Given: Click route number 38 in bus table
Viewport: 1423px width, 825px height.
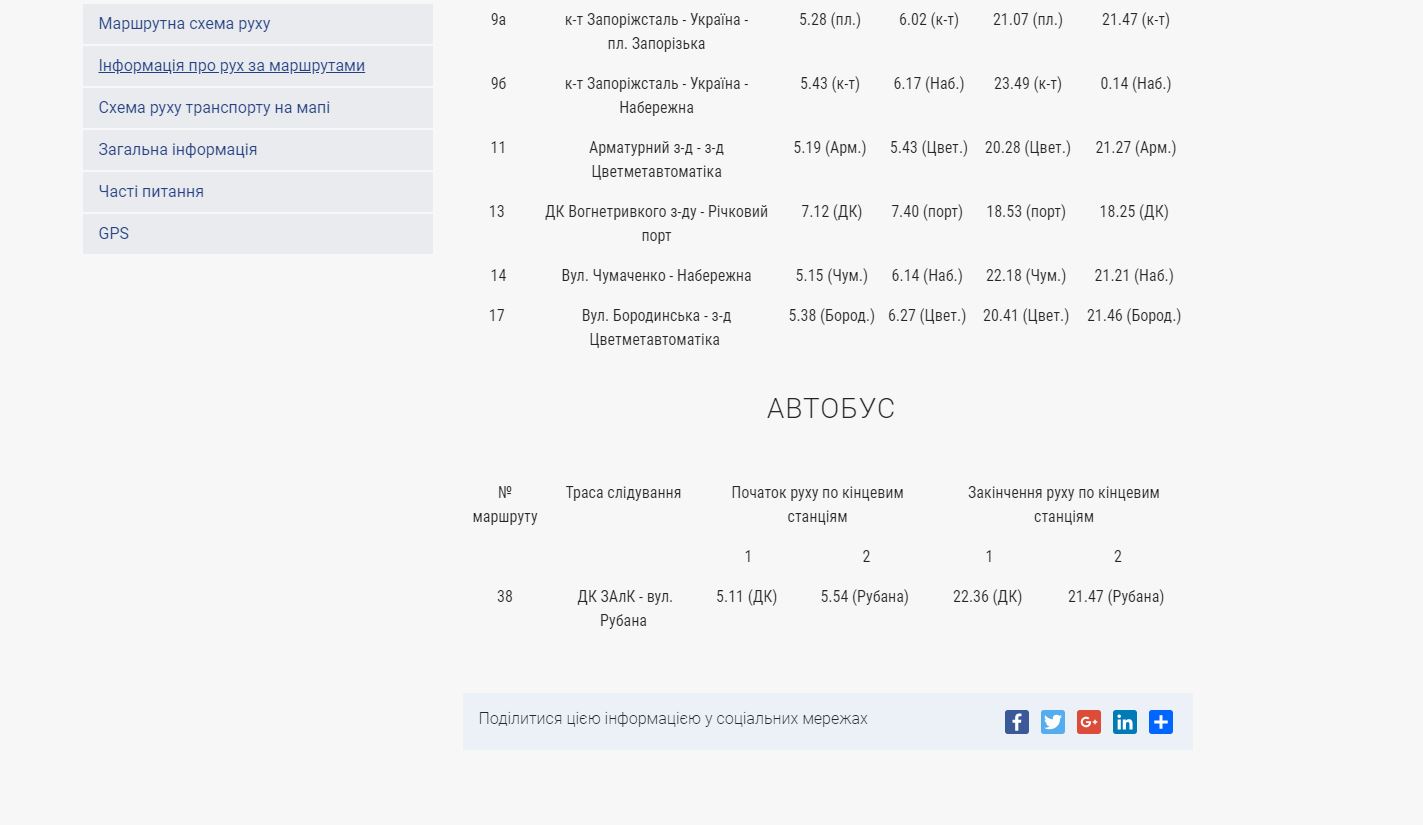Looking at the screenshot, I should click(x=504, y=597).
